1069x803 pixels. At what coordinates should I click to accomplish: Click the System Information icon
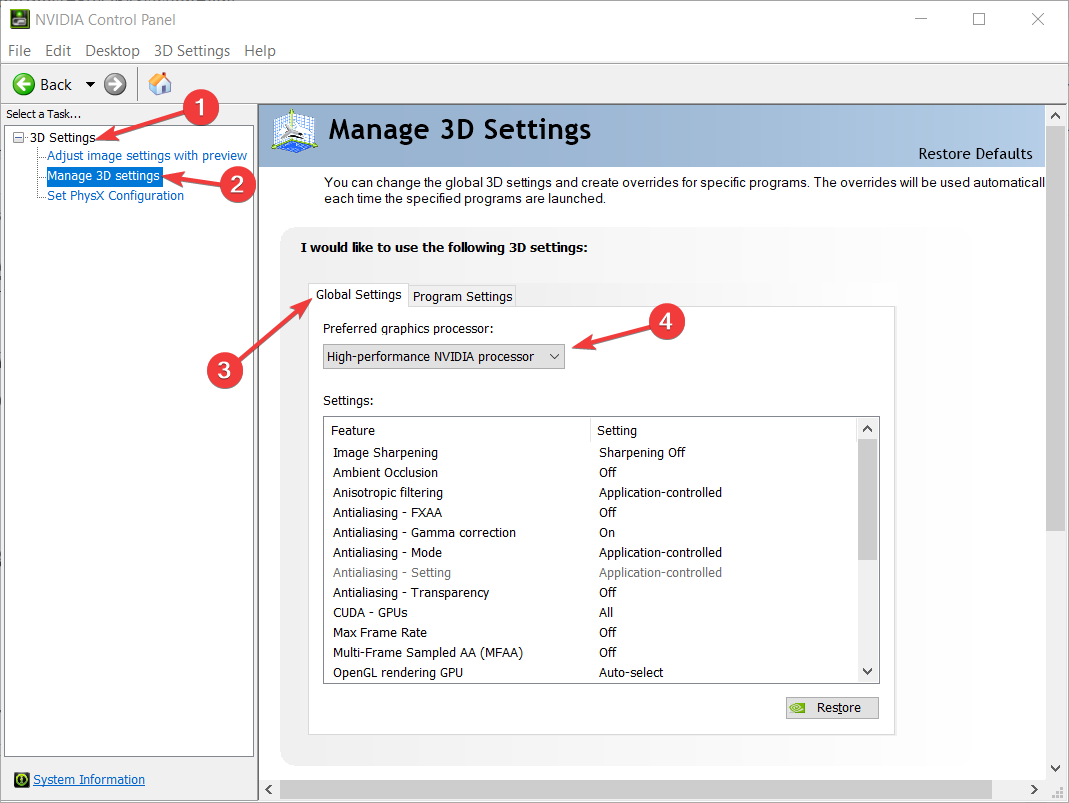22,779
